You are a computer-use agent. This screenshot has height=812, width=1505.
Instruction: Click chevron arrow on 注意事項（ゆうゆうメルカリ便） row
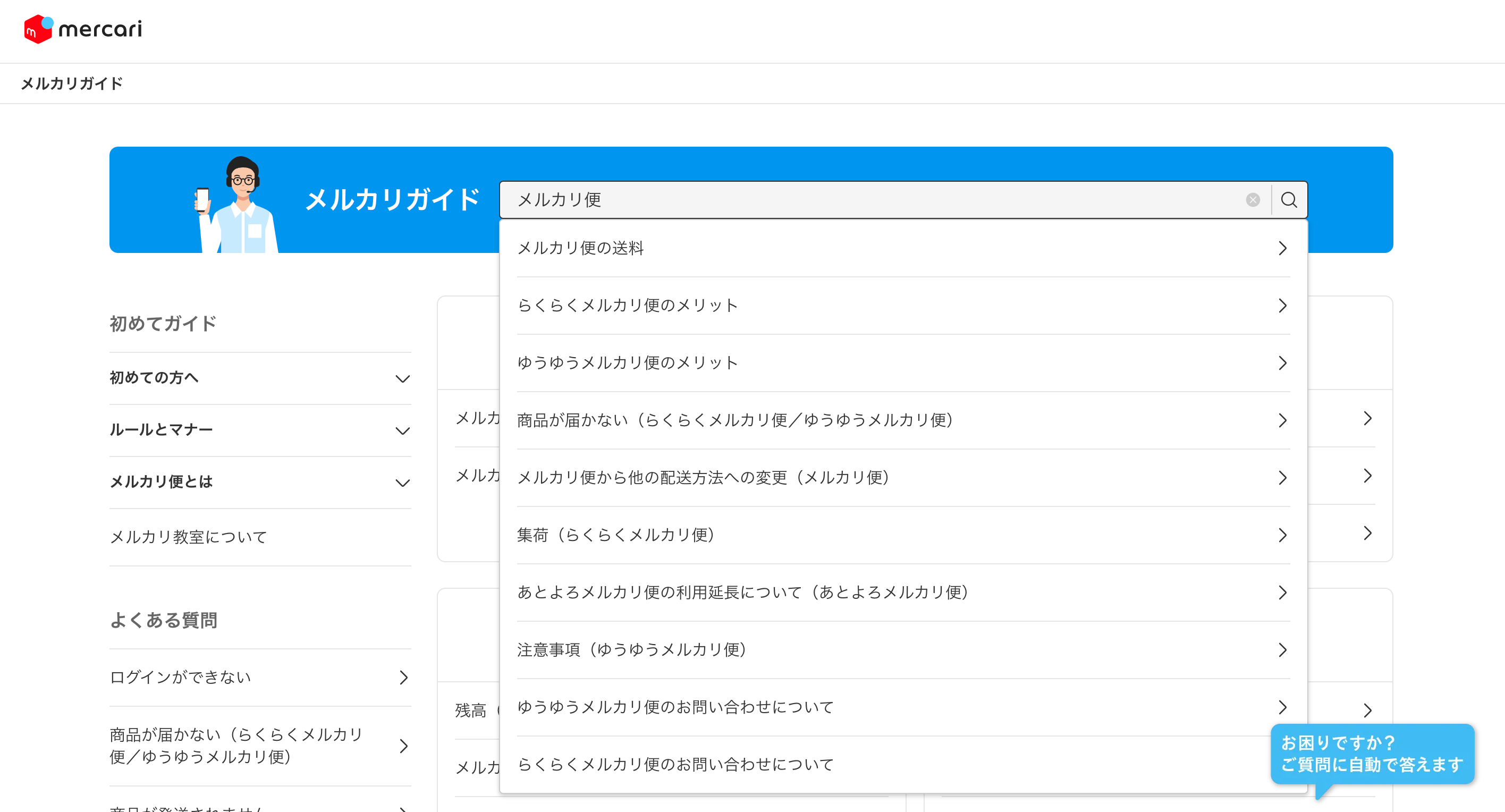click(1282, 649)
